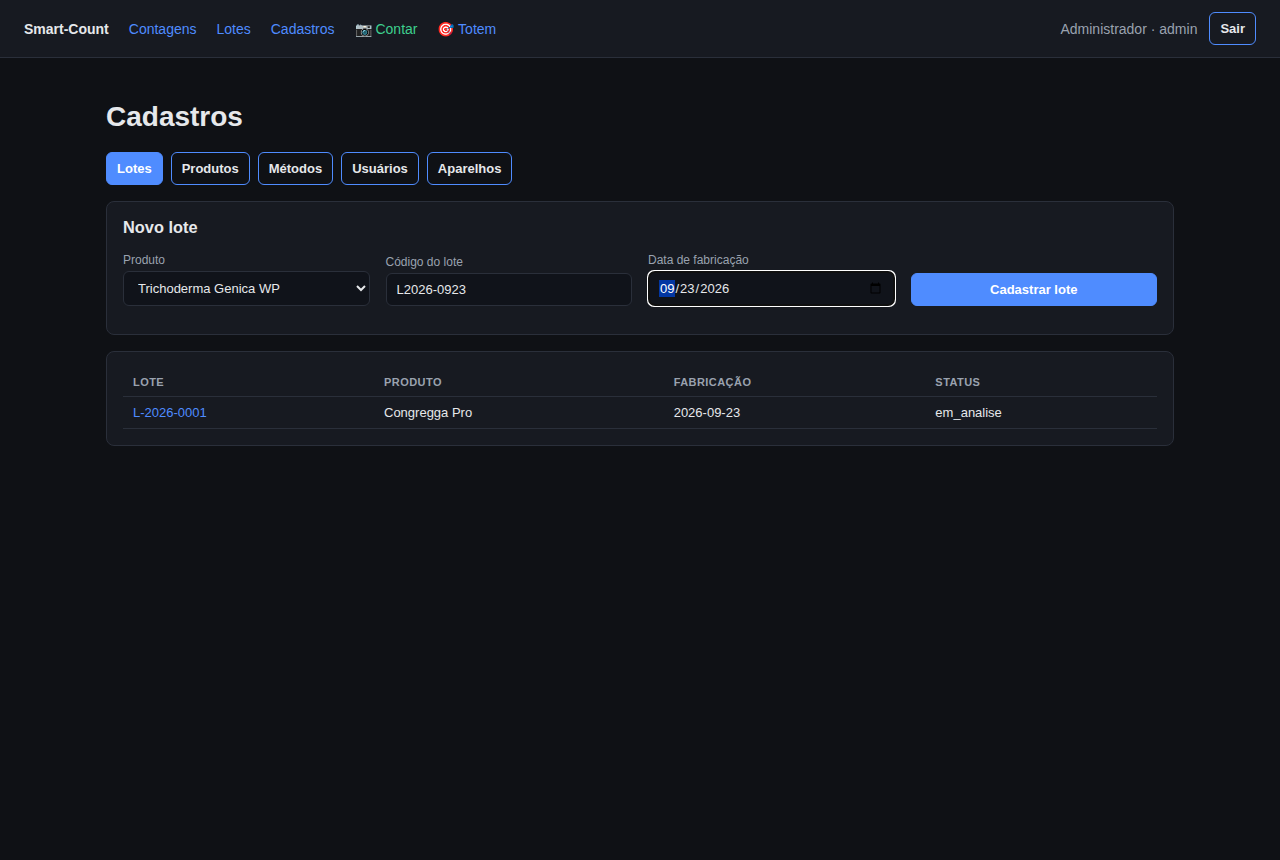Click the Smart-Count brand logo
The height and width of the screenshot is (860, 1280).
(x=66, y=29)
